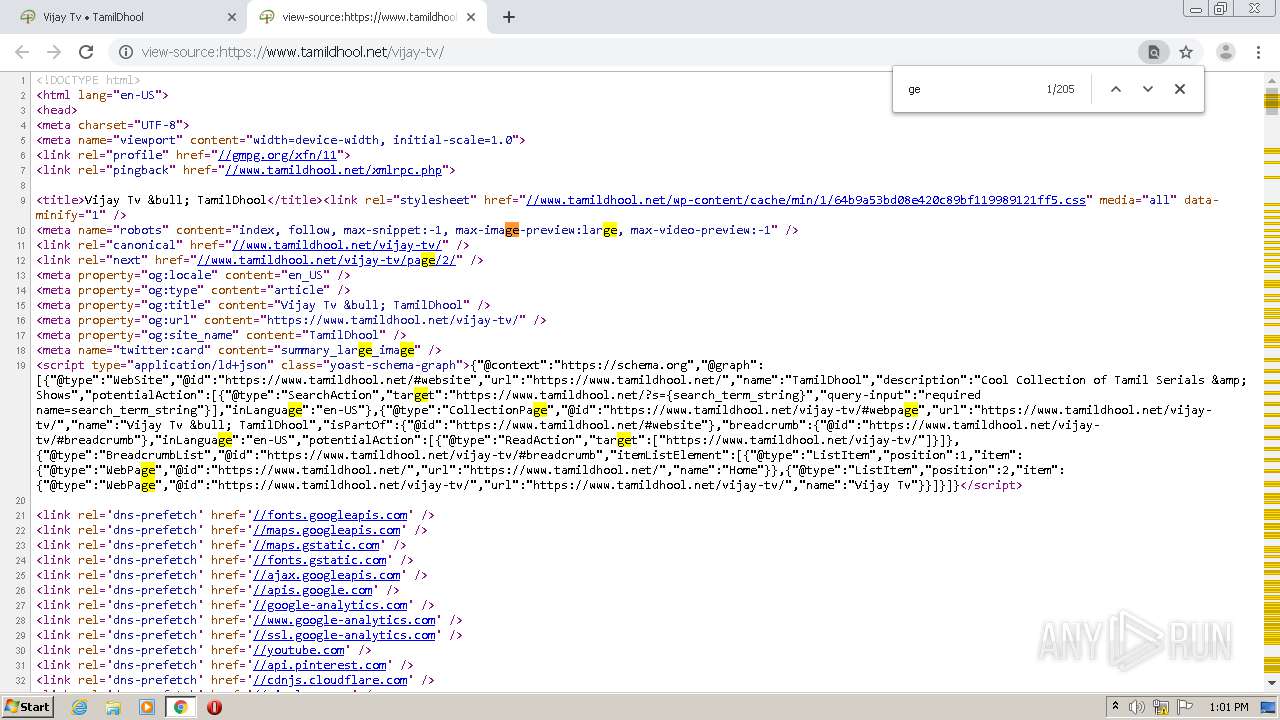The width and height of the screenshot is (1280, 720).
Task: View site information icon in address bar
Action: tap(126, 52)
